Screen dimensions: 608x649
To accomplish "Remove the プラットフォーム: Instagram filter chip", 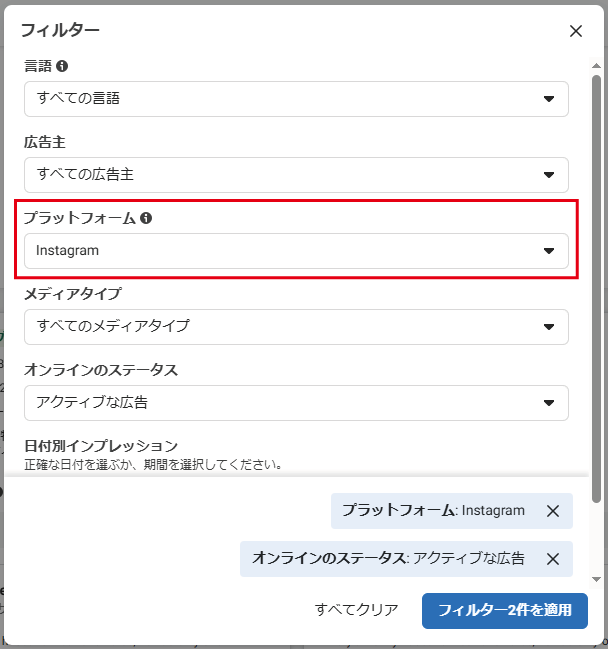I will [553, 511].
